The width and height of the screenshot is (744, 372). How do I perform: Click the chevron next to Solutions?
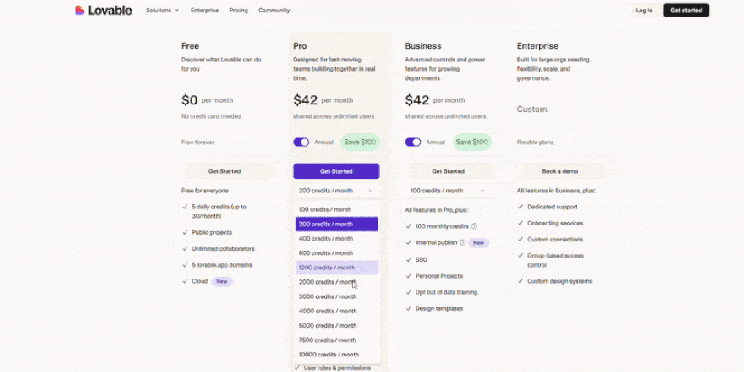(x=177, y=10)
